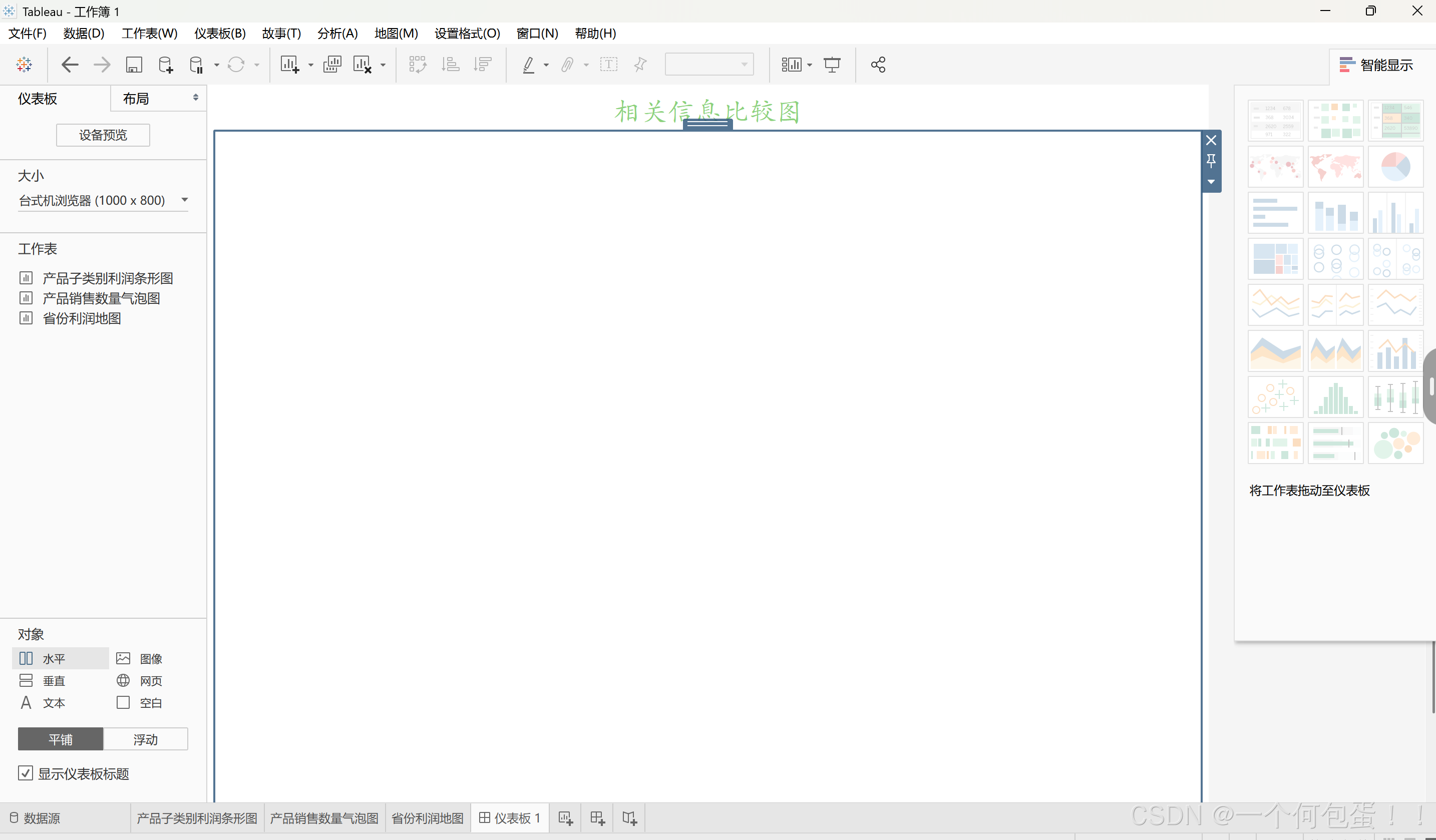Click the Duplicate worksheet toolbar icon
Image resolution: width=1436 pixels, height=840 pixels.
tap(331, 65)
